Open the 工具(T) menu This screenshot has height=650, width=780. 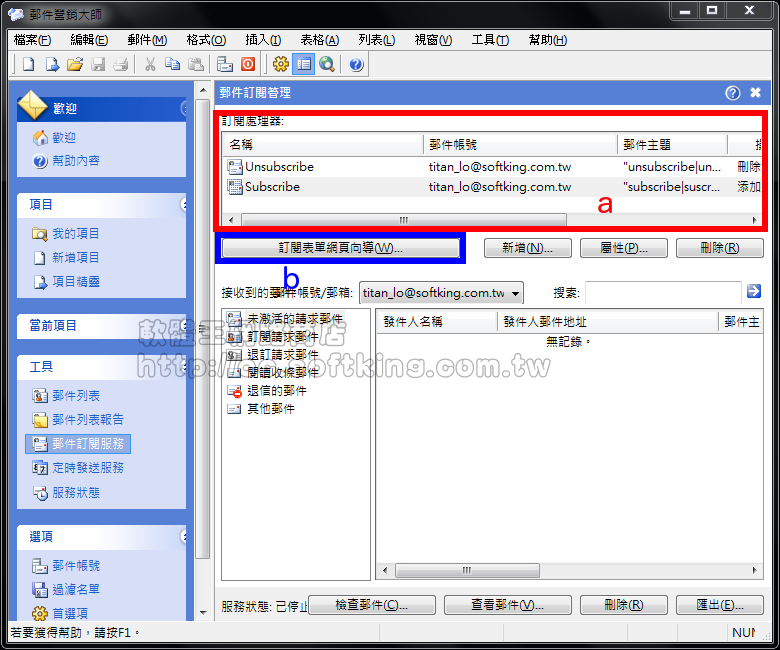click(490, 40)
